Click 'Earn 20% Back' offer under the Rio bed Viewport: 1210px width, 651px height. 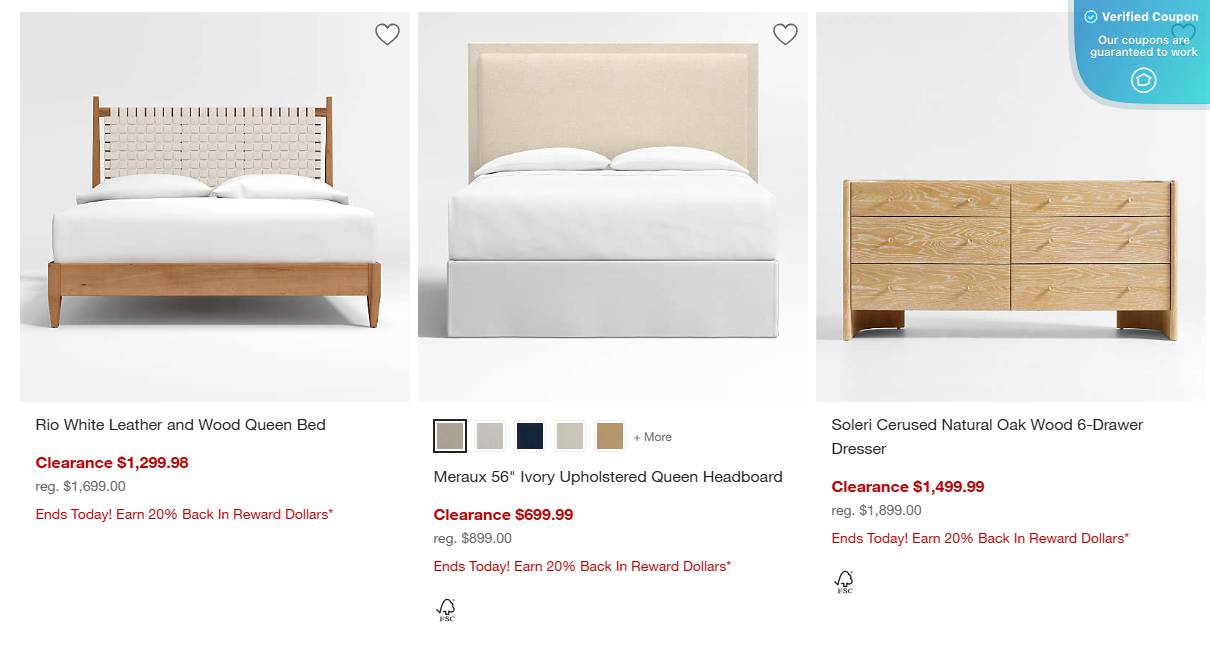pos(184,513)
